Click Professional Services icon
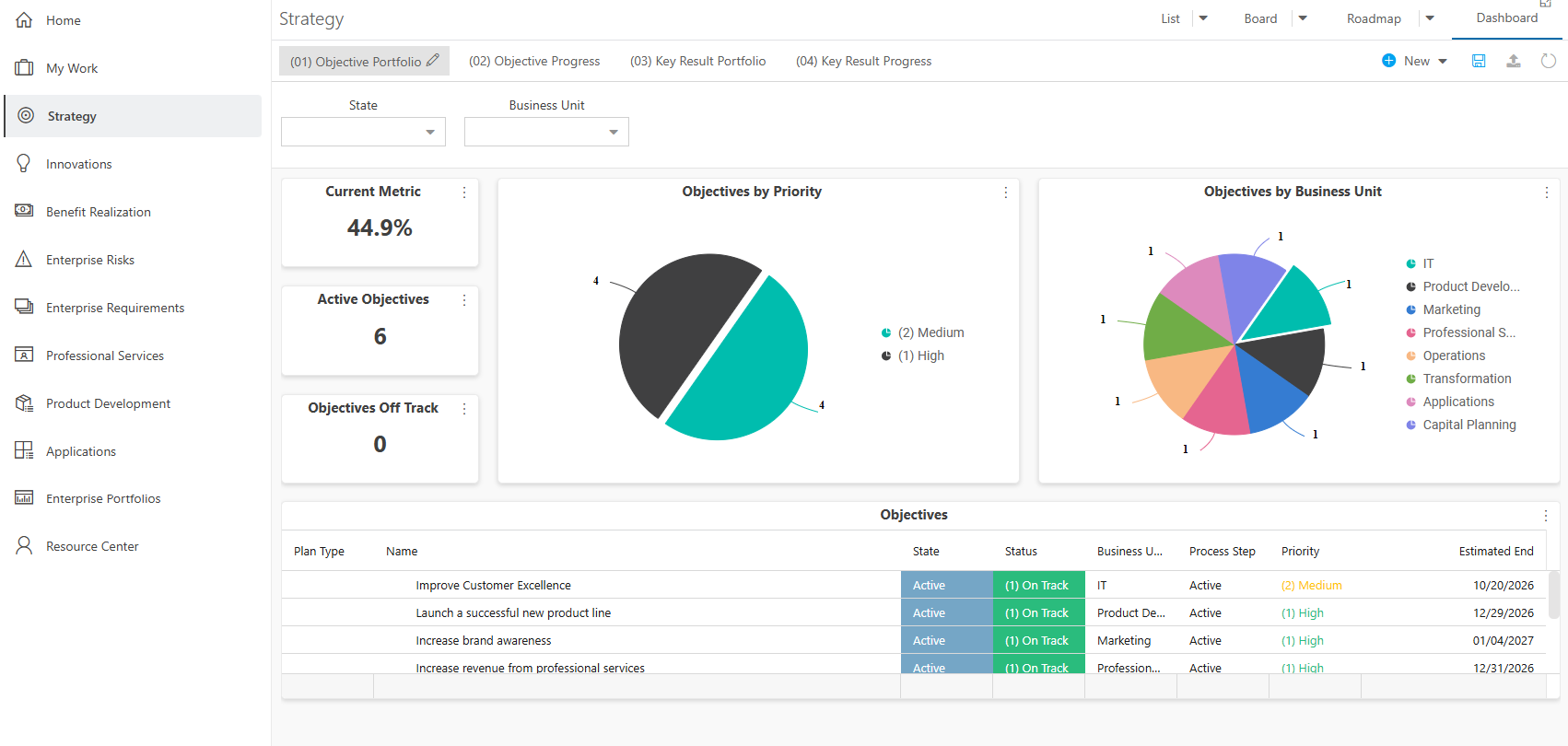Viewport: 1568px width, 746px height. click(x=24, y=355)
